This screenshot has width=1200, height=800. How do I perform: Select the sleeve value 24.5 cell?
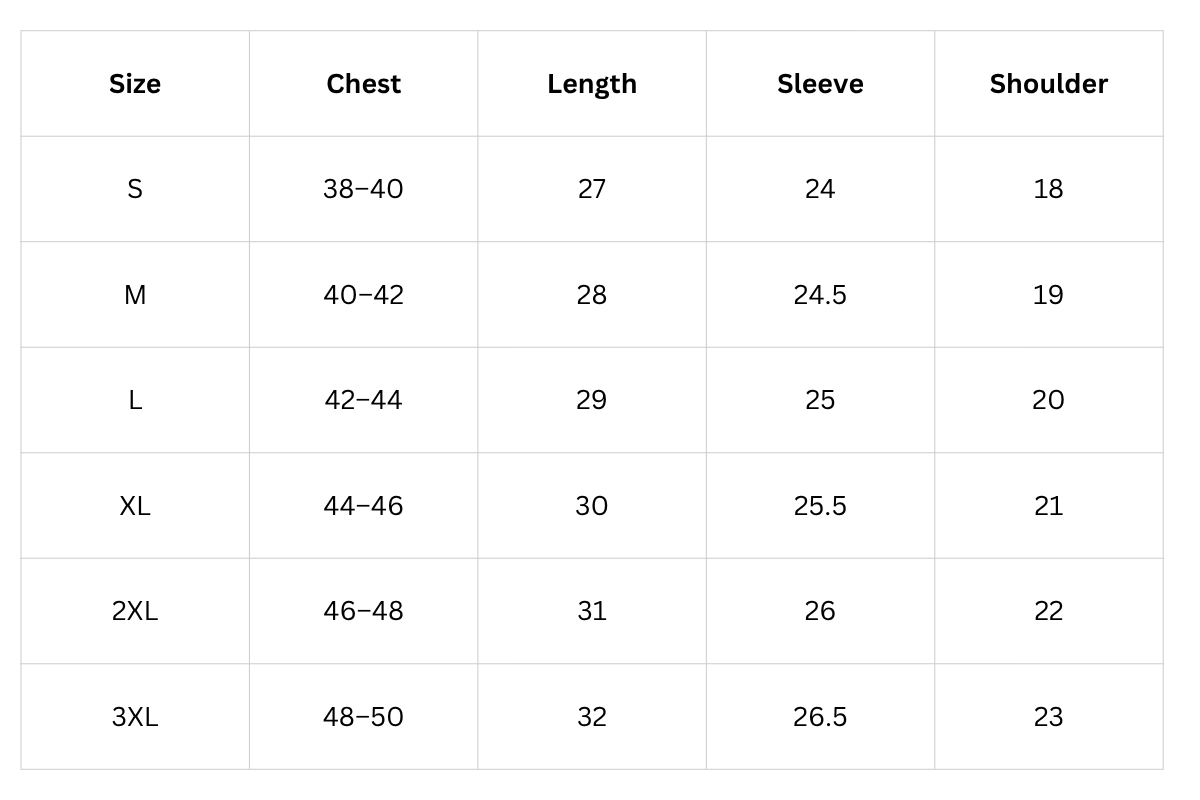[820, 295]
